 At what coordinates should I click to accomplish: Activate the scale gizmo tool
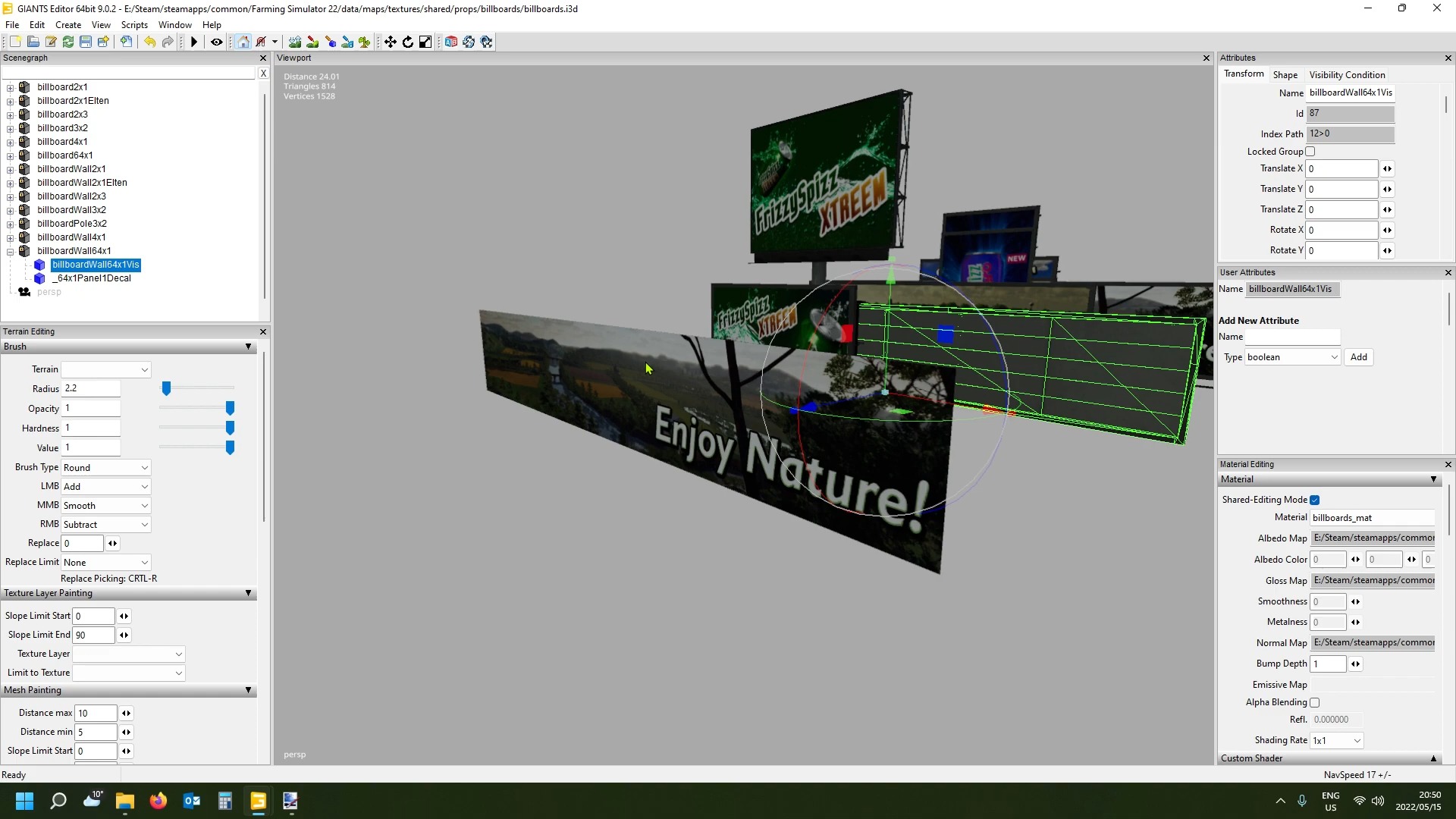pyautogui.click(x=425, y=42)
